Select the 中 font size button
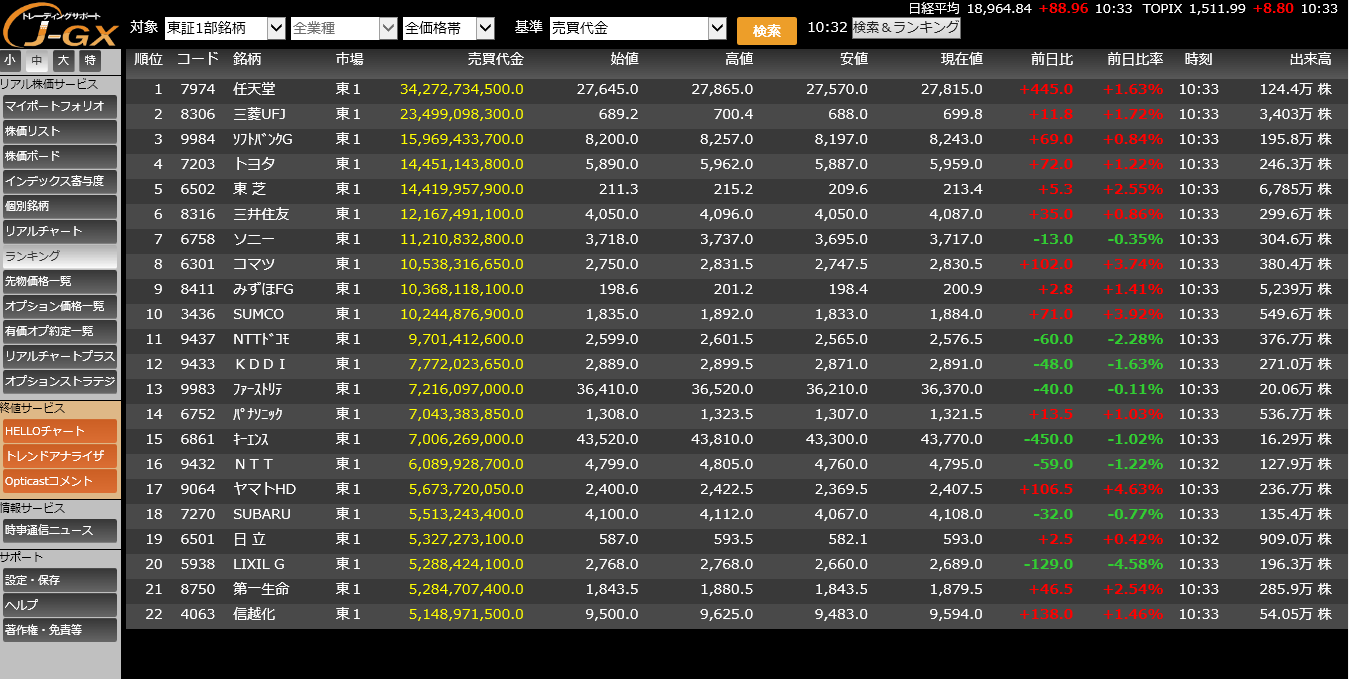This screenshot has width=1349, height=679. (37, 61)
